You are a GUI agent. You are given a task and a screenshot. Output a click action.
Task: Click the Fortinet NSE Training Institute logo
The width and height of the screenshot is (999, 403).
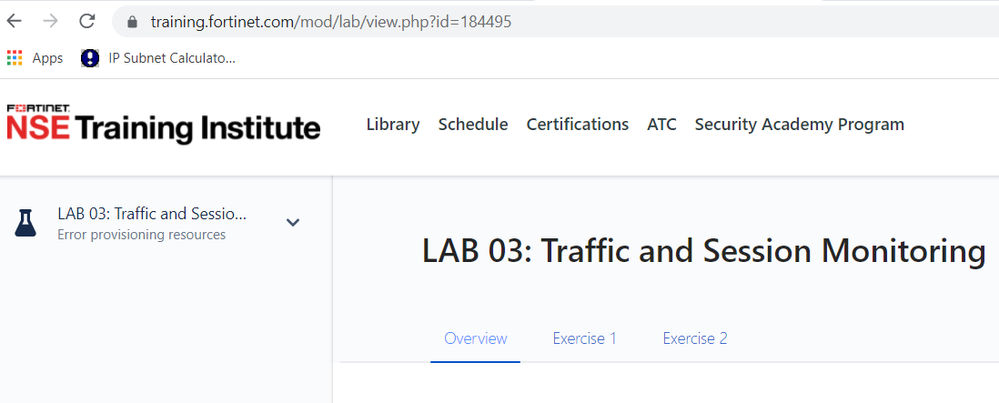(x=163, y=124)
